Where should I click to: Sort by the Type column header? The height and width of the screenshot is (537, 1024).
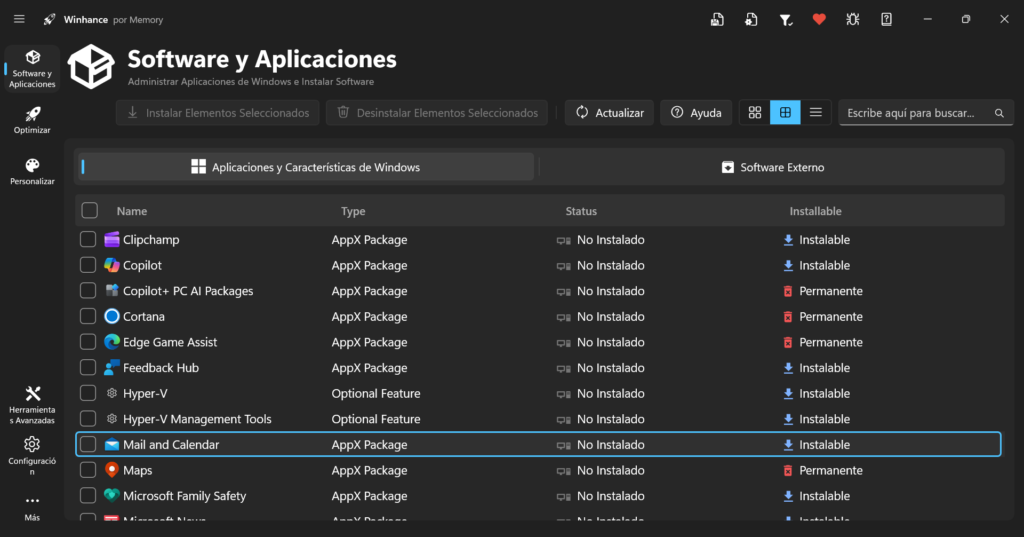353,211
